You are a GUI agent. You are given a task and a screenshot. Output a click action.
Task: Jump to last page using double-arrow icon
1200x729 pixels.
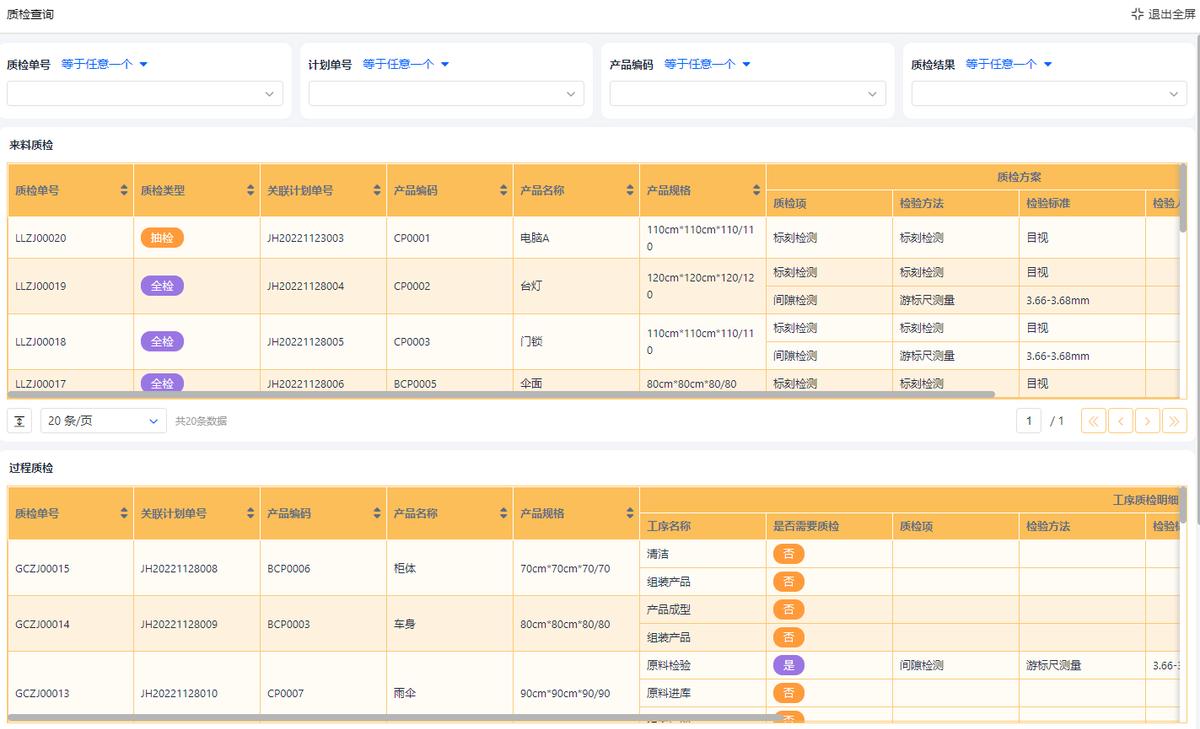1174,420
